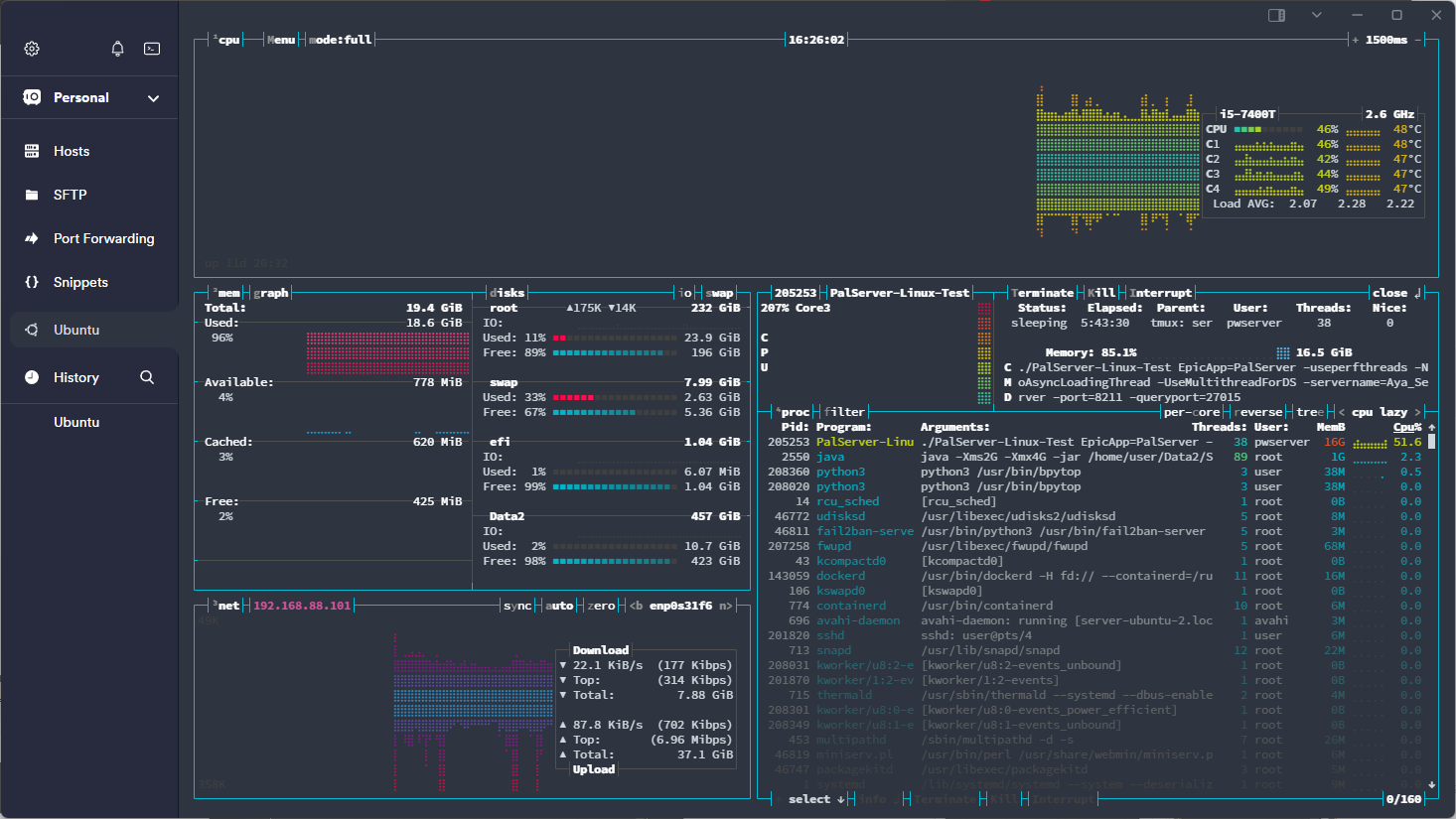Image resolution: width=1456 pixels, height=819 pixels.
Task: Open notifications bell icon
Action: pos(117,49)
